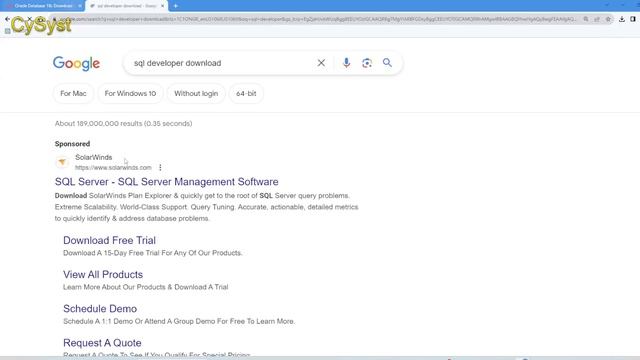Click the zoom magnifier icon in address bar
This screenshot has height=360, width=640.
586,19
